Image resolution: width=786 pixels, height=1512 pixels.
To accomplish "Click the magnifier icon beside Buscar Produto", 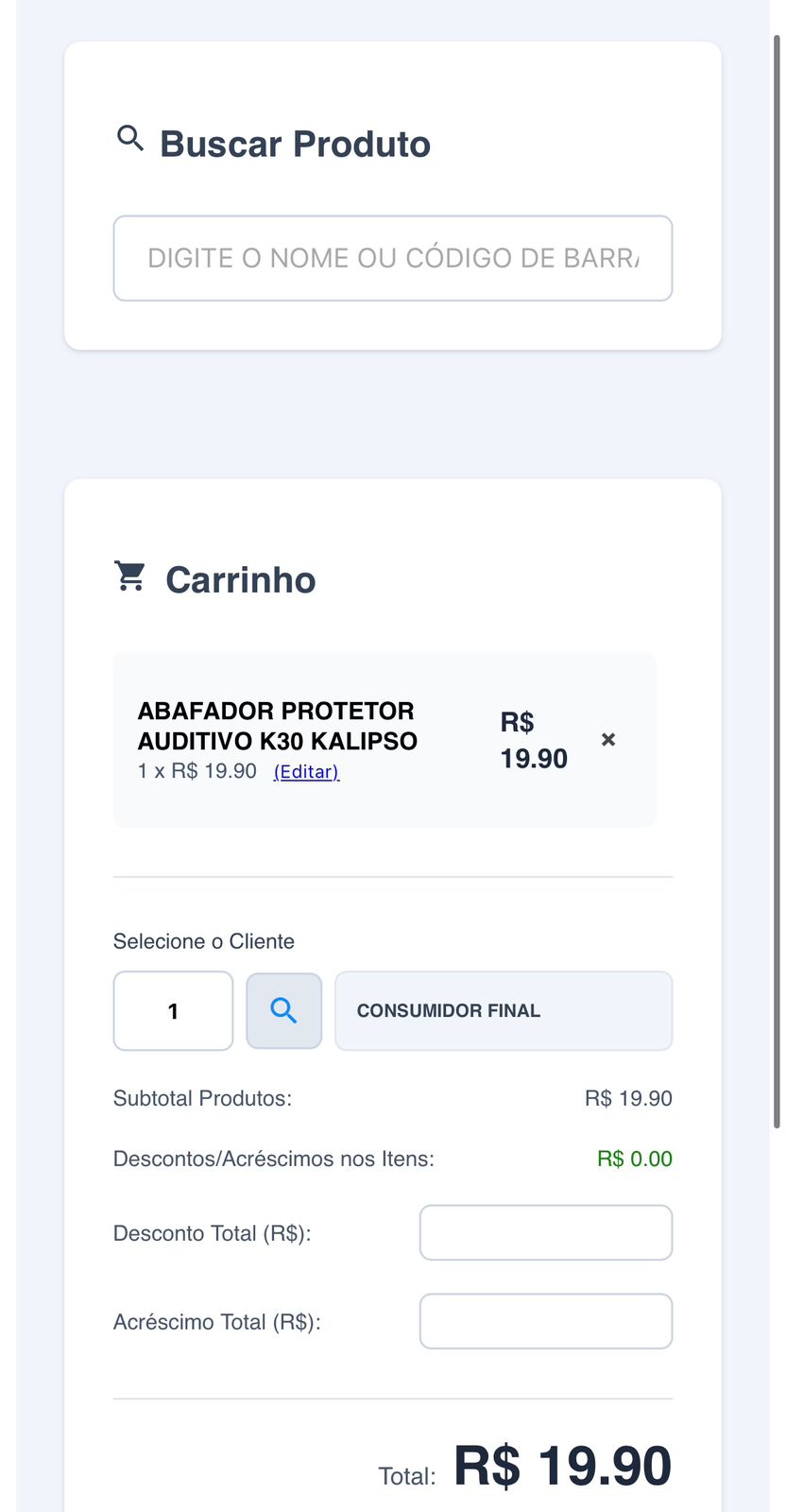I will click(x=130, y=139).
